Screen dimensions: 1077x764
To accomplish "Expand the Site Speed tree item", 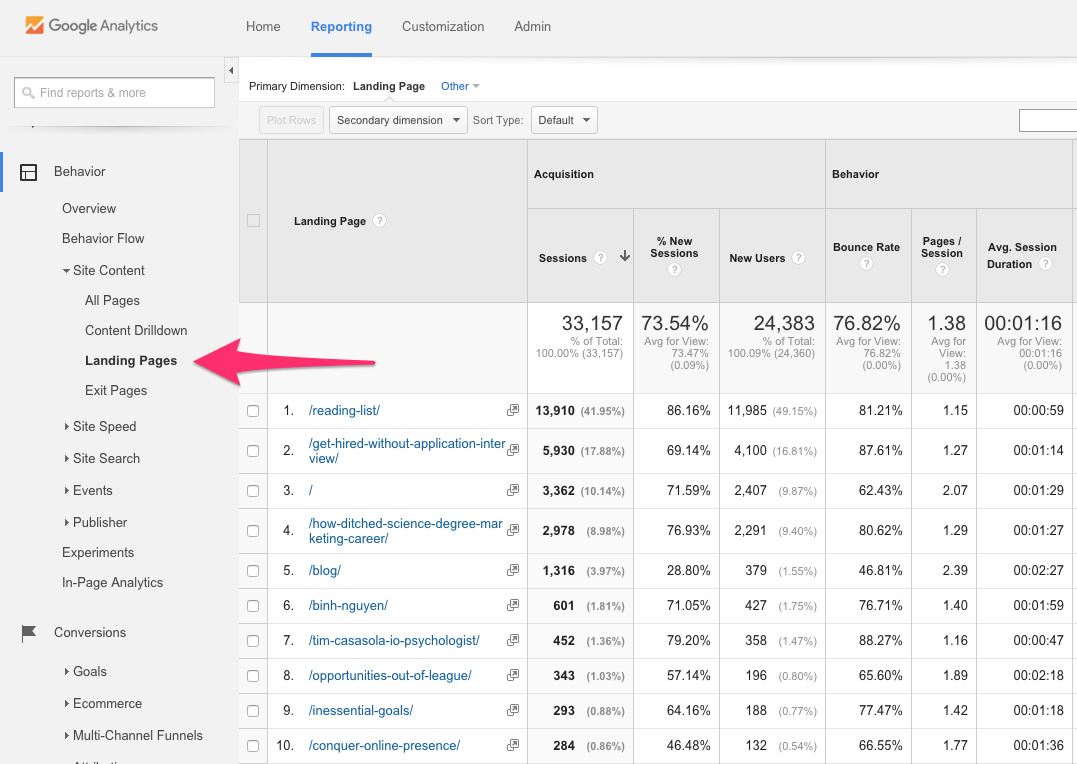I will point(104,427).
